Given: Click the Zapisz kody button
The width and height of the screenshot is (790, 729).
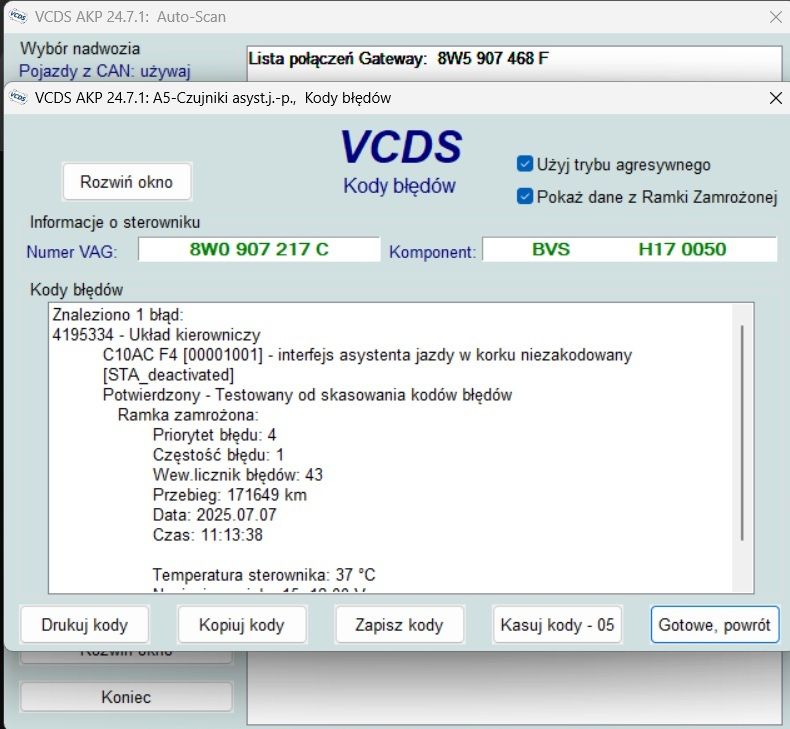Looking at the screenshot, I should (399, 625).
